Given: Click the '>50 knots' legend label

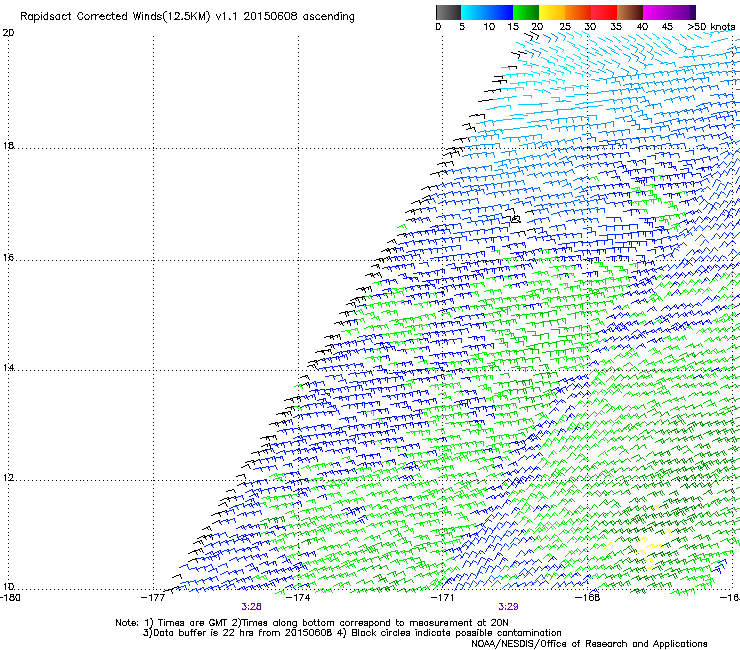Looking at the screenshot, I should [x=711, y=27].
